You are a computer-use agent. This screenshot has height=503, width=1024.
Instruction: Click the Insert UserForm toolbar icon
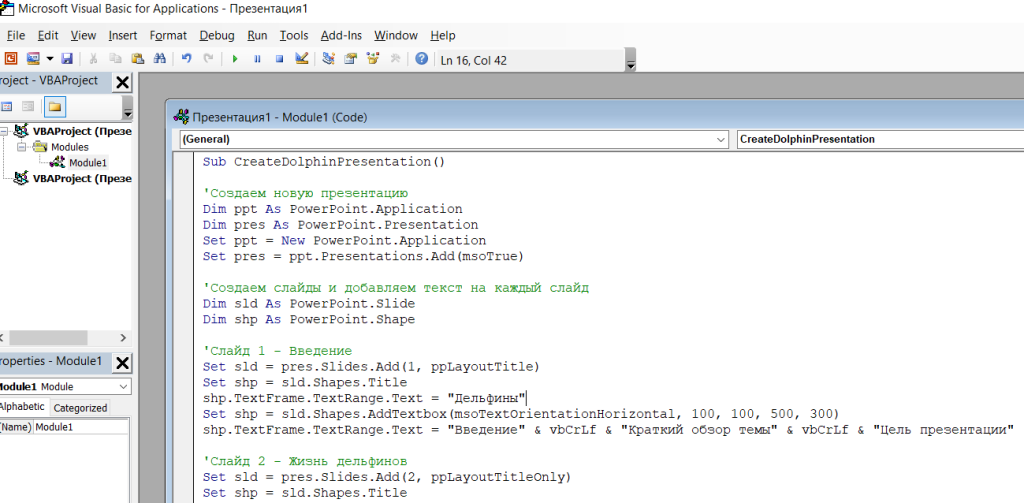coord(33,59)
